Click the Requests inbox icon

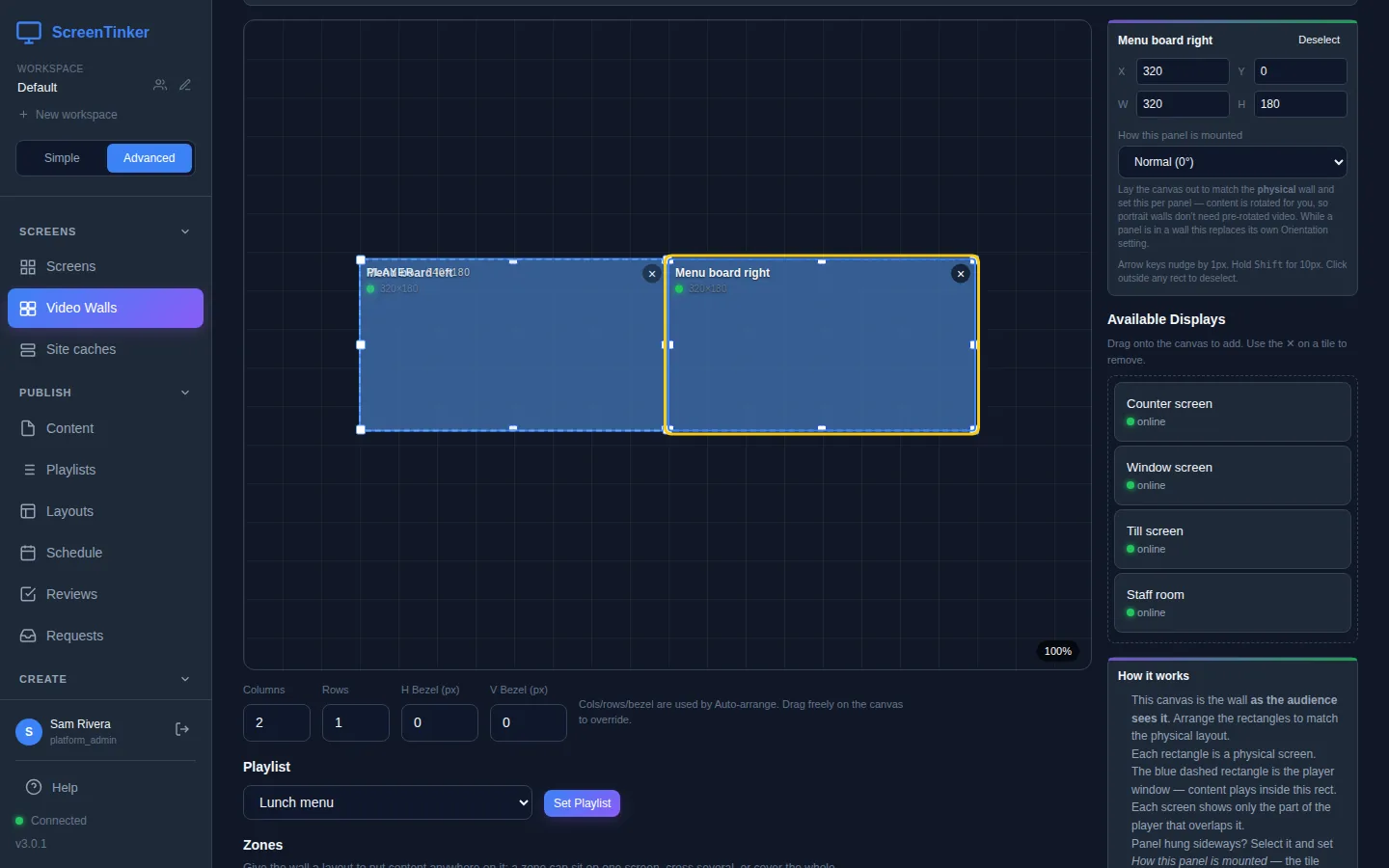[28, 636]
